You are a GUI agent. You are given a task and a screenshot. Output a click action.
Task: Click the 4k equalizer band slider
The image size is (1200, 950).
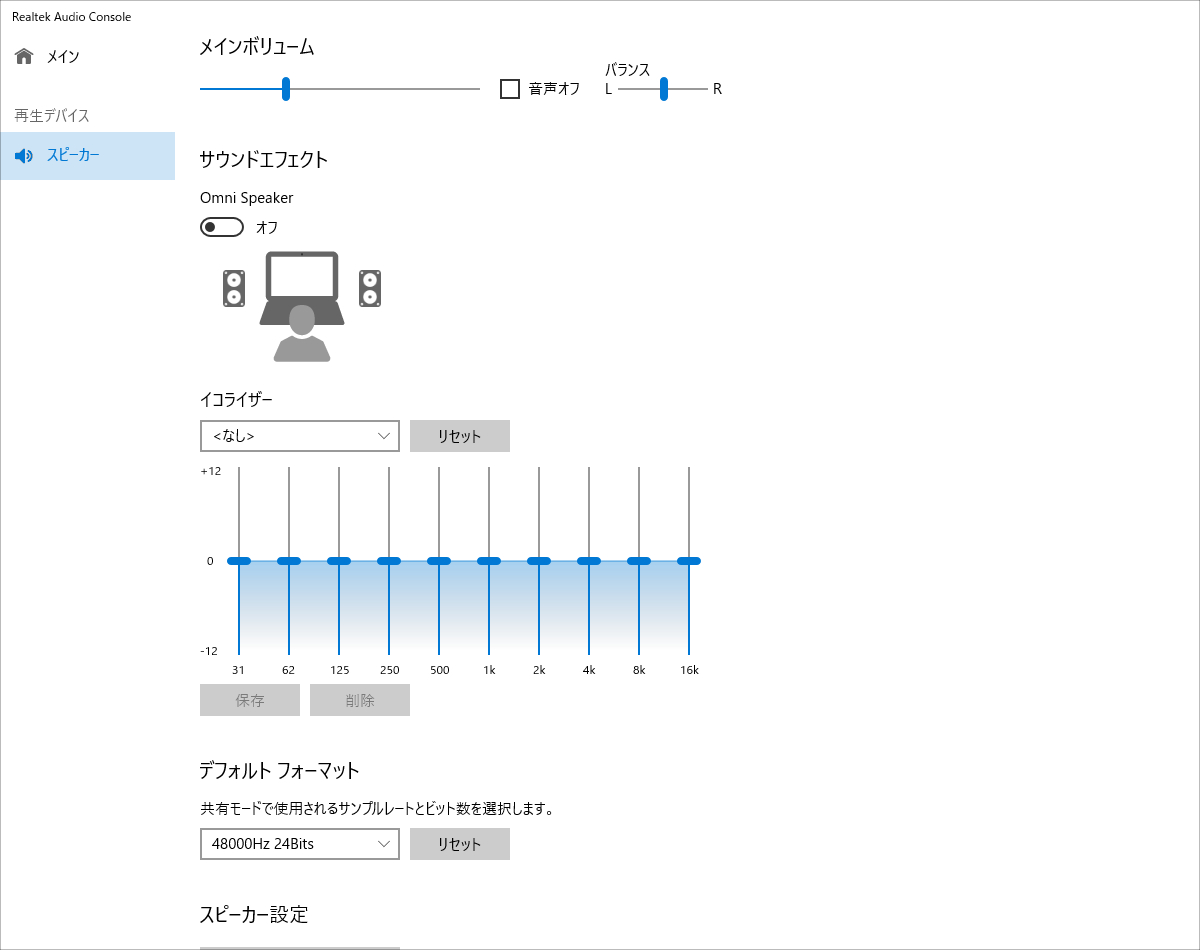point(589,561)
